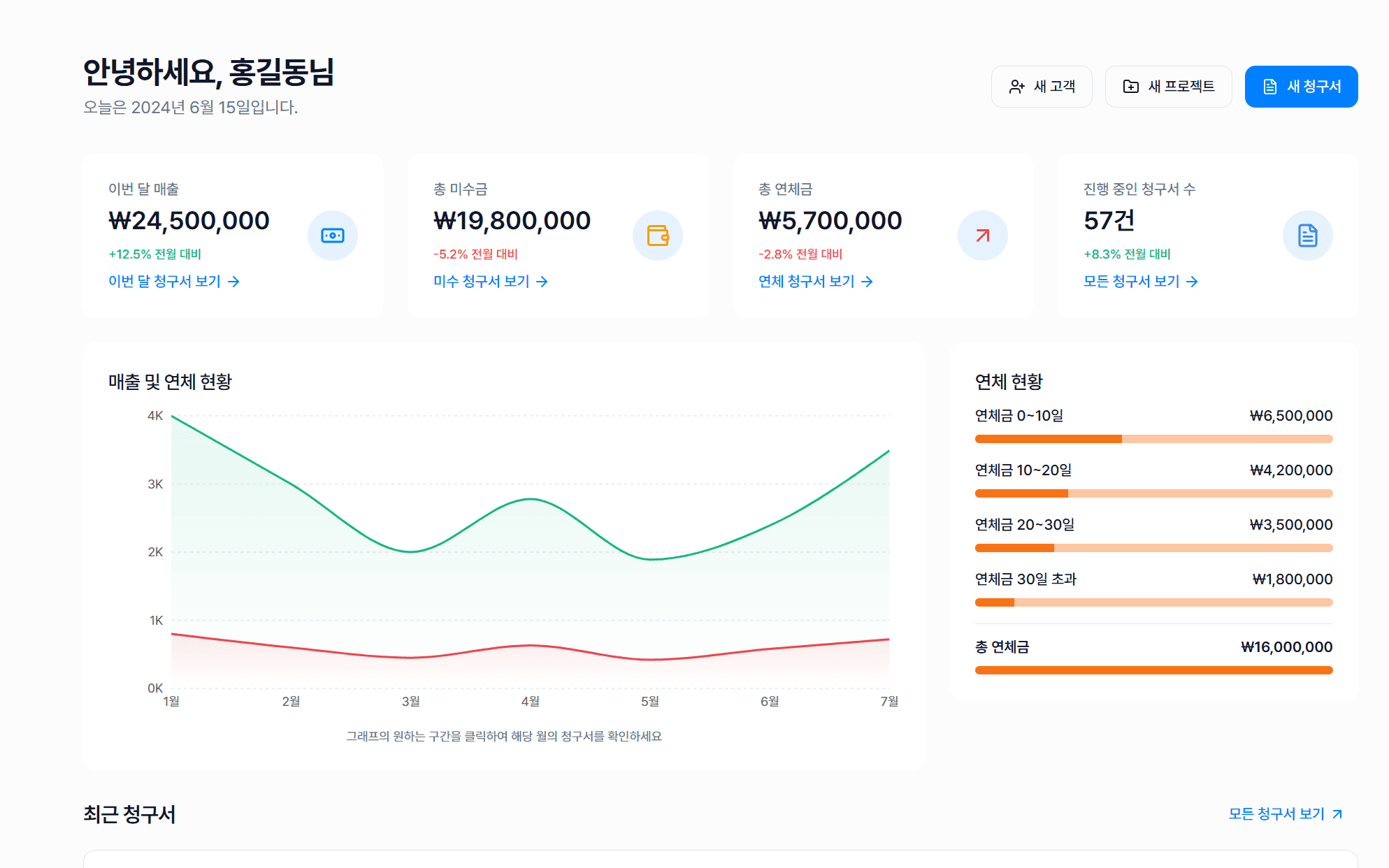The height and width of the screenshot is (868, 1389).
Task: Click the wallet icon in 총 미수금 card
Action: click(658, 236)
